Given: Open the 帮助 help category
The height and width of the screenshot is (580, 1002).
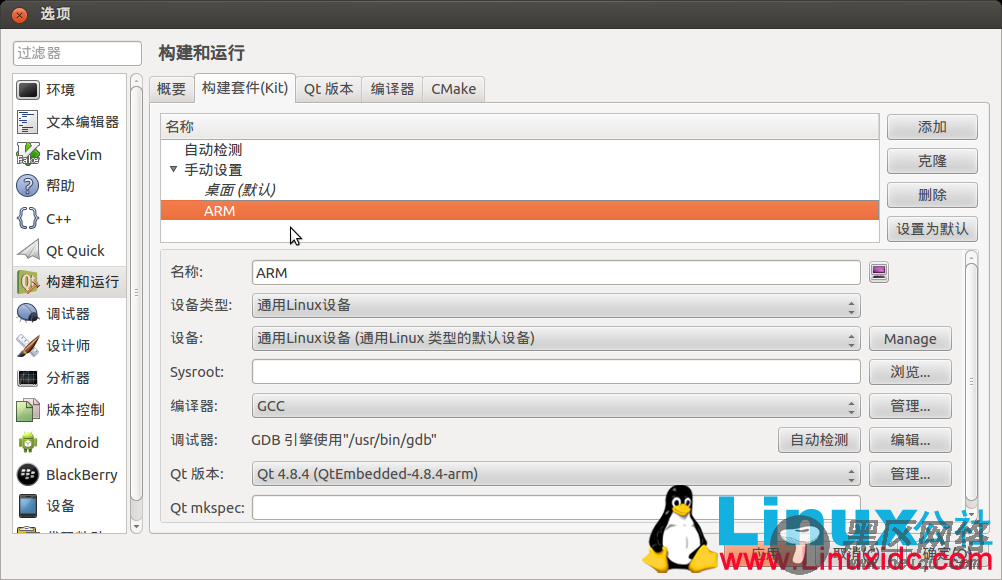Looking at the screenshot, I should coord(70,186).
